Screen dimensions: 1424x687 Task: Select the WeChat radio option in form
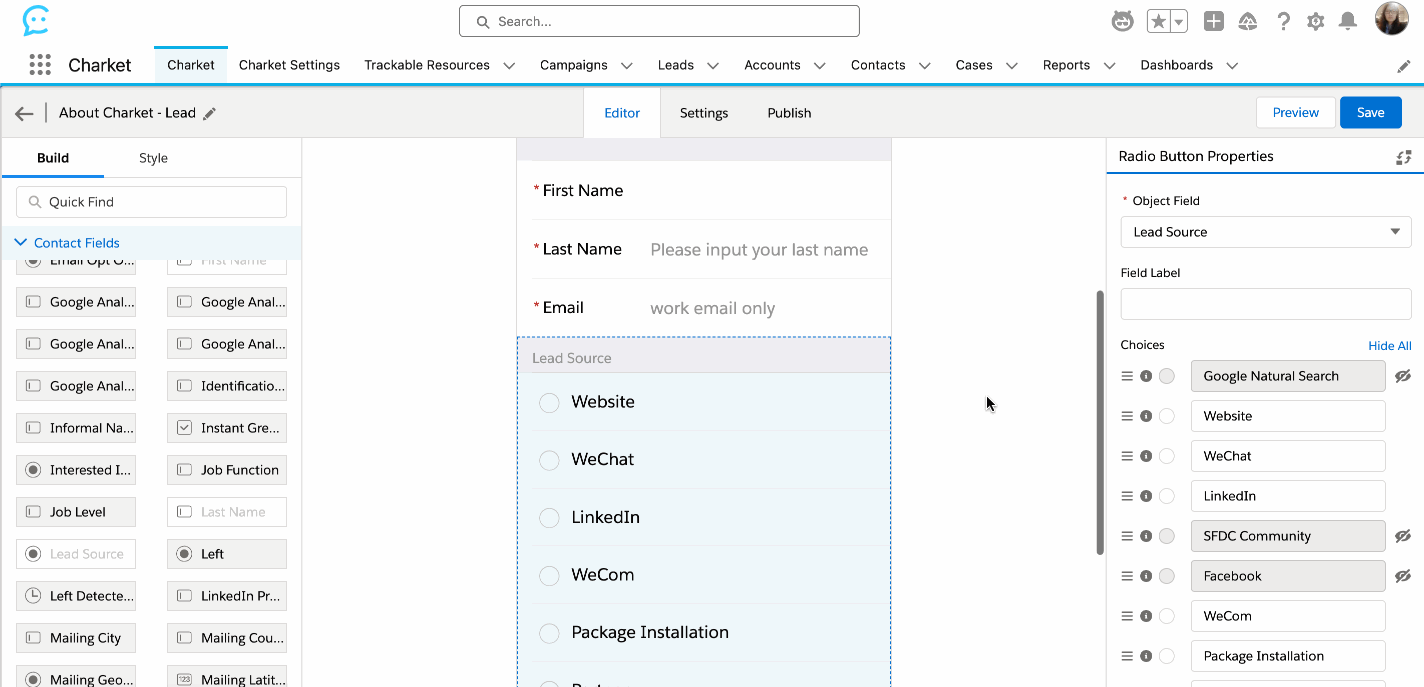tap(549, 460)
